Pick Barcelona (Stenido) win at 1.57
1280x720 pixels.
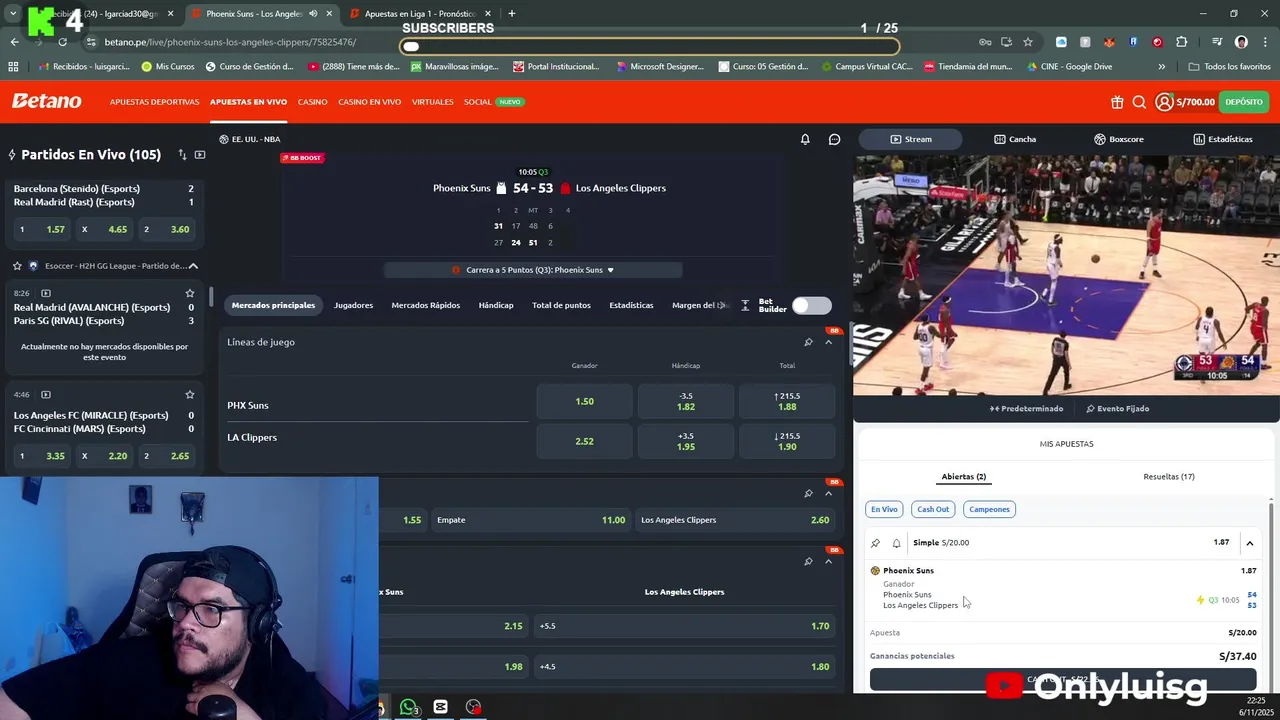click(x=42, y=229)
